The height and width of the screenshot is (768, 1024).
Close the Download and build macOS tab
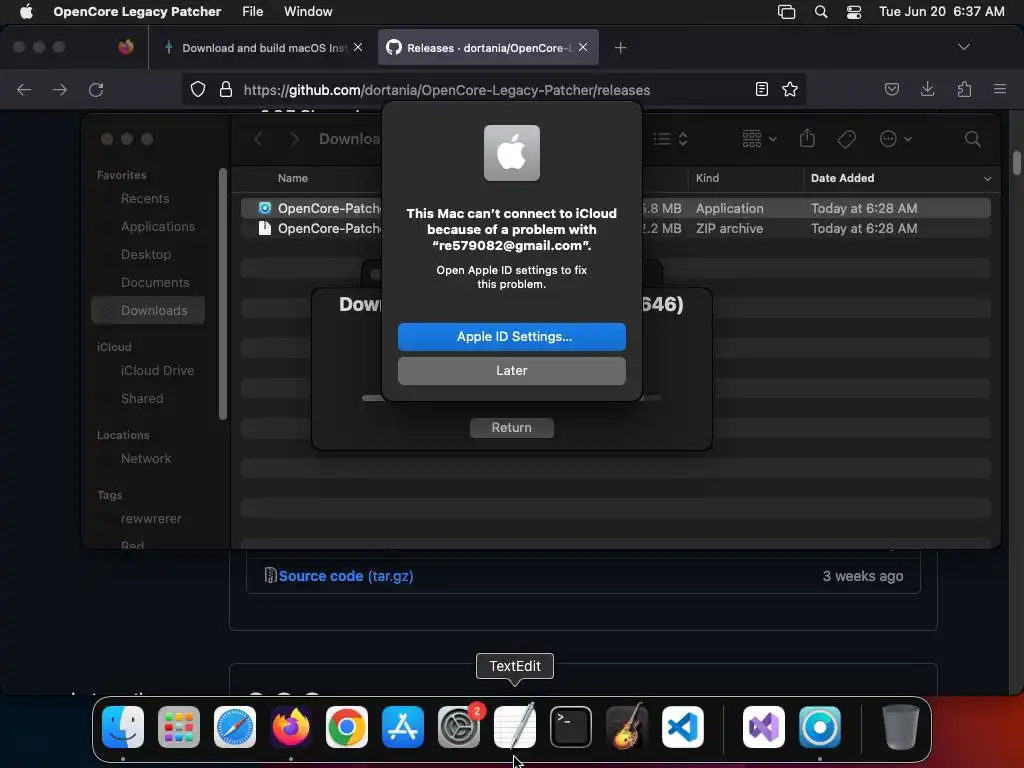click(x=358, y=47)
